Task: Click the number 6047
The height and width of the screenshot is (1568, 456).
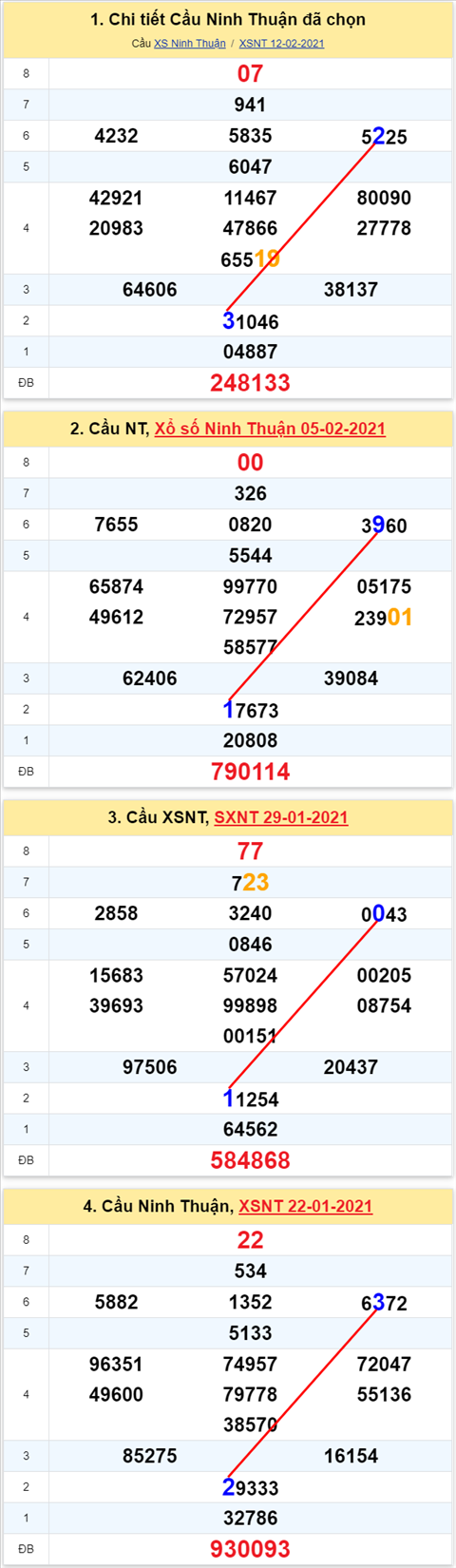Action: click(x=250, y=166)
